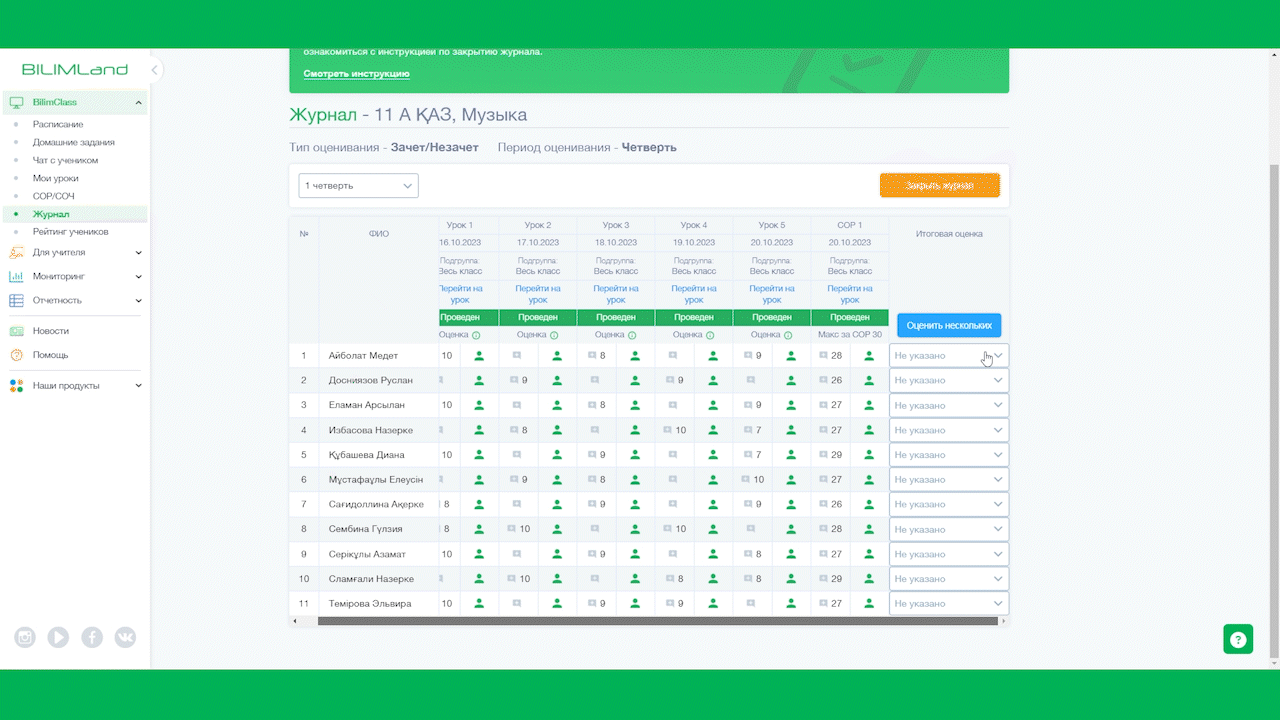Click the Оценить нескольких button

[x=949, y=325]
